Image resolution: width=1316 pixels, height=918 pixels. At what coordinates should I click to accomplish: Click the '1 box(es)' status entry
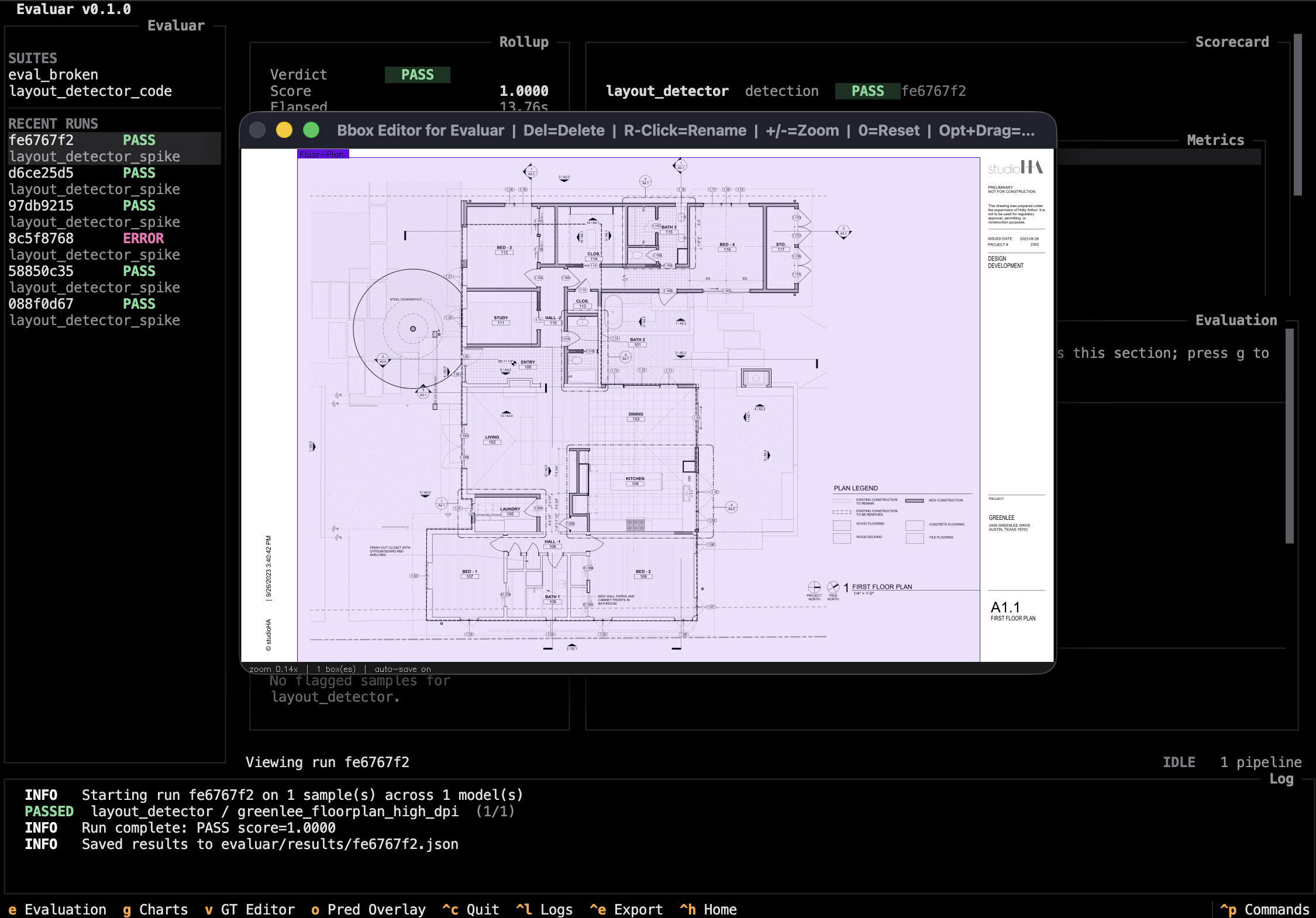(336, 669)
